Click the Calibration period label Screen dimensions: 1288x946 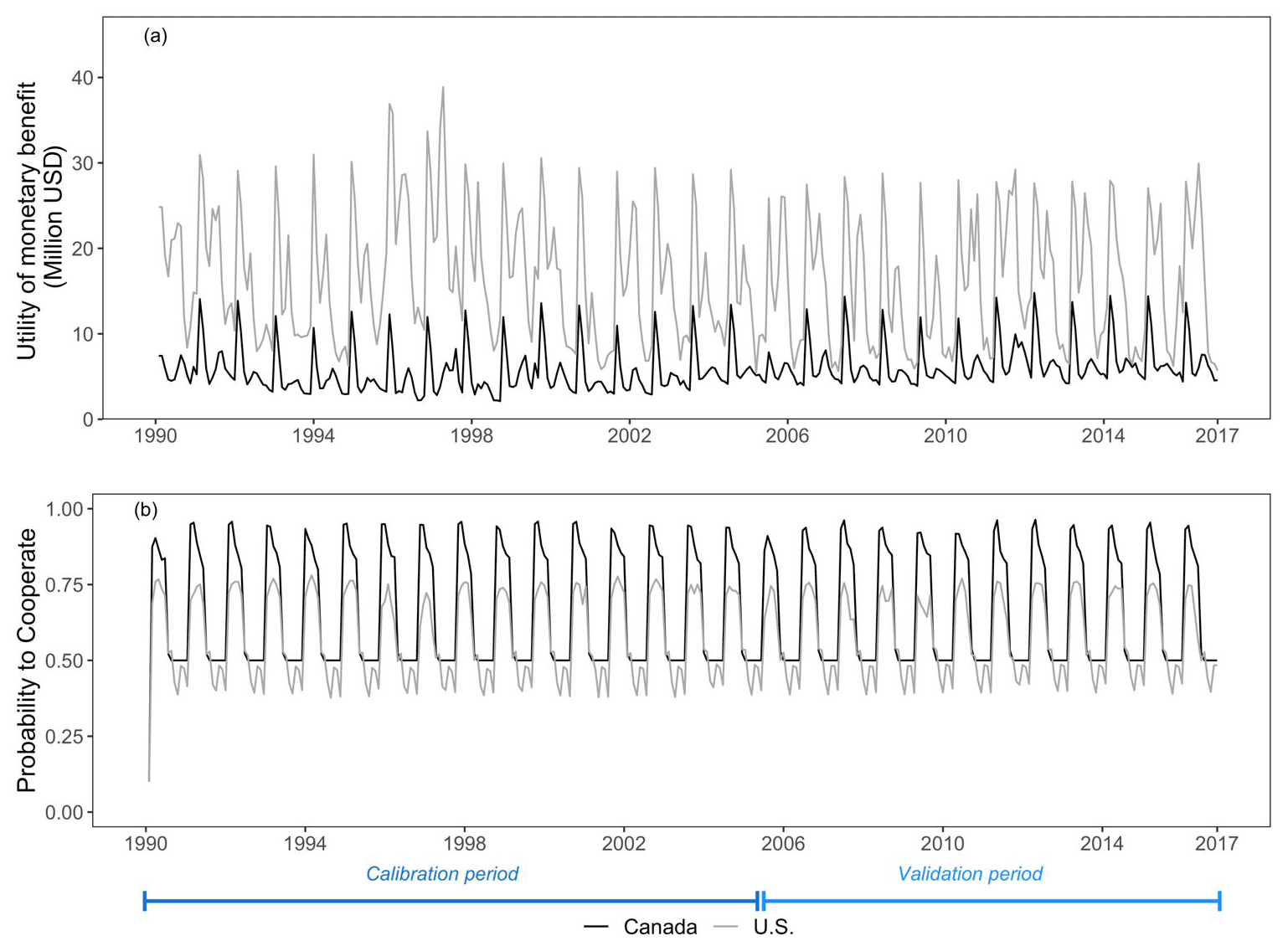pos(442,874)
